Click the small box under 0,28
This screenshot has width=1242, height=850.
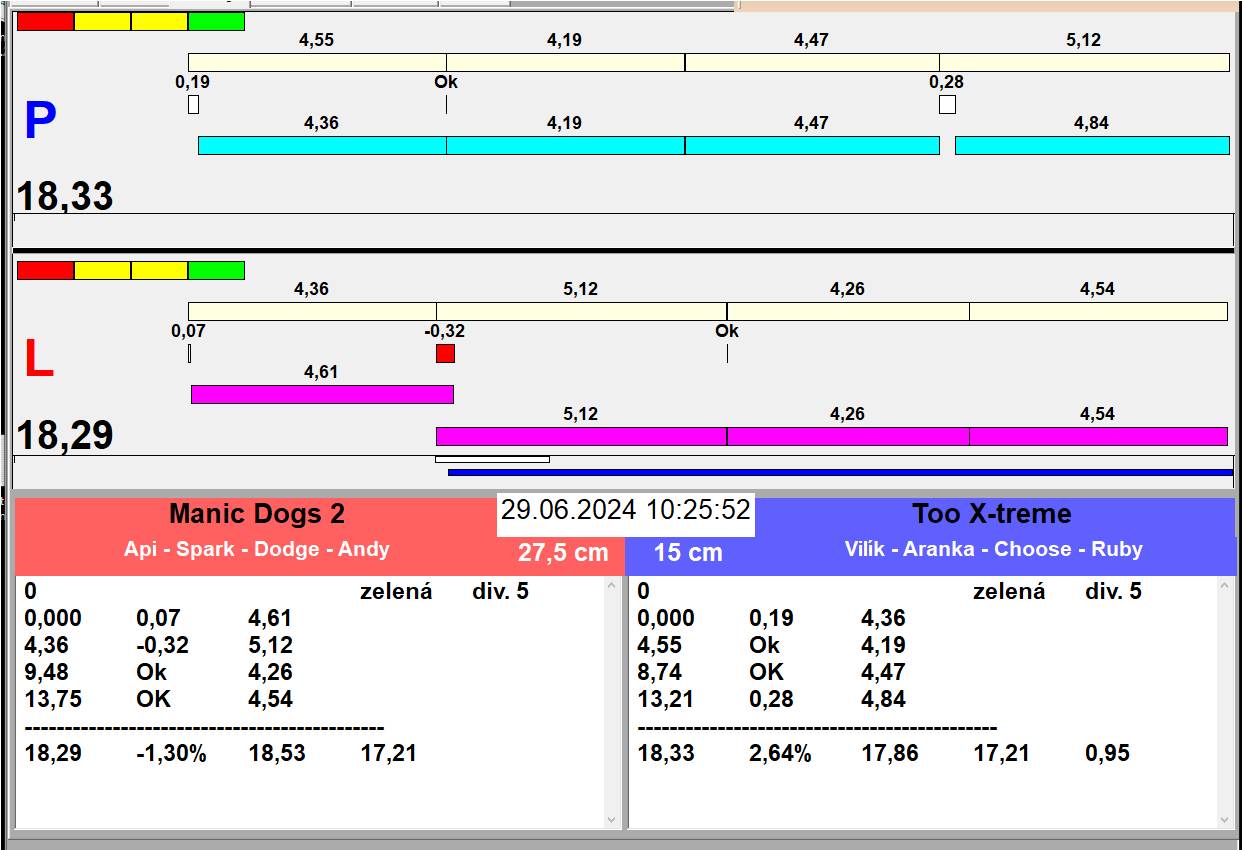pos(947,104)
